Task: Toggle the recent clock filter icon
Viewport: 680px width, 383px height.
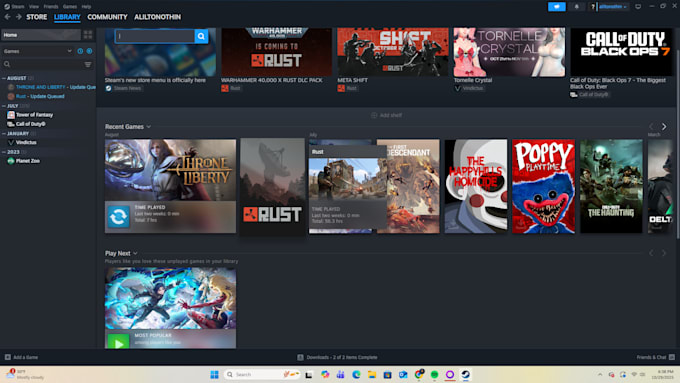Action: point(80,51)
